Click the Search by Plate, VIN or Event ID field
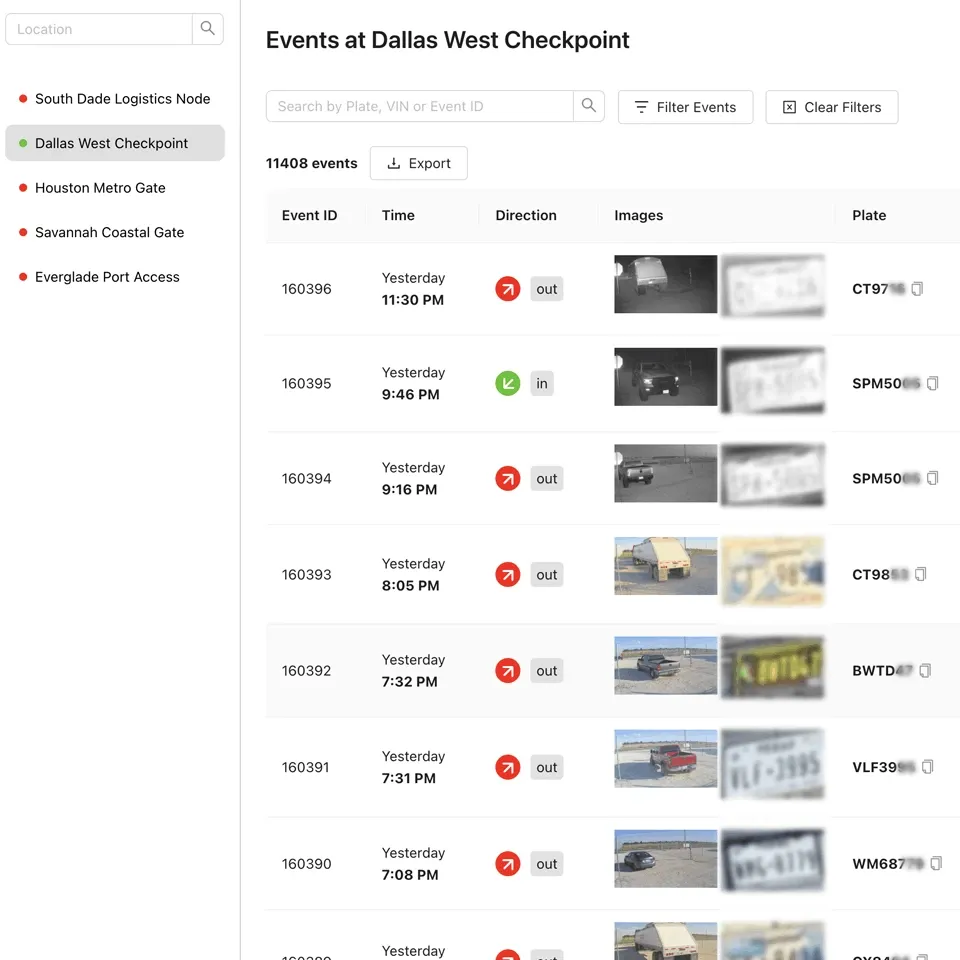Screen dimensions: 960x960 click(420, 106)
